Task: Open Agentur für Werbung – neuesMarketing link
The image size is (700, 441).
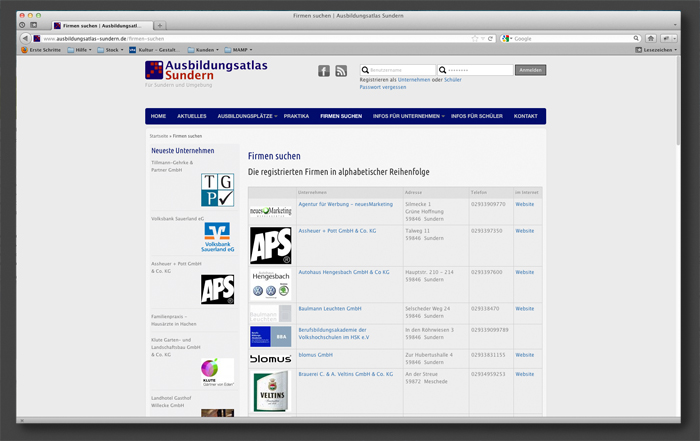Action: point(346,204)
